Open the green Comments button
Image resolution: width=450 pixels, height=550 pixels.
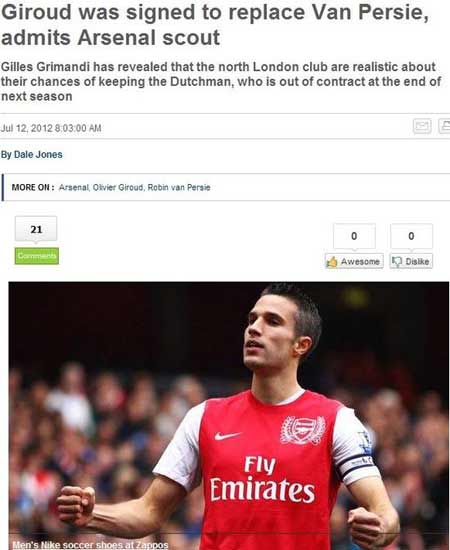36,256
